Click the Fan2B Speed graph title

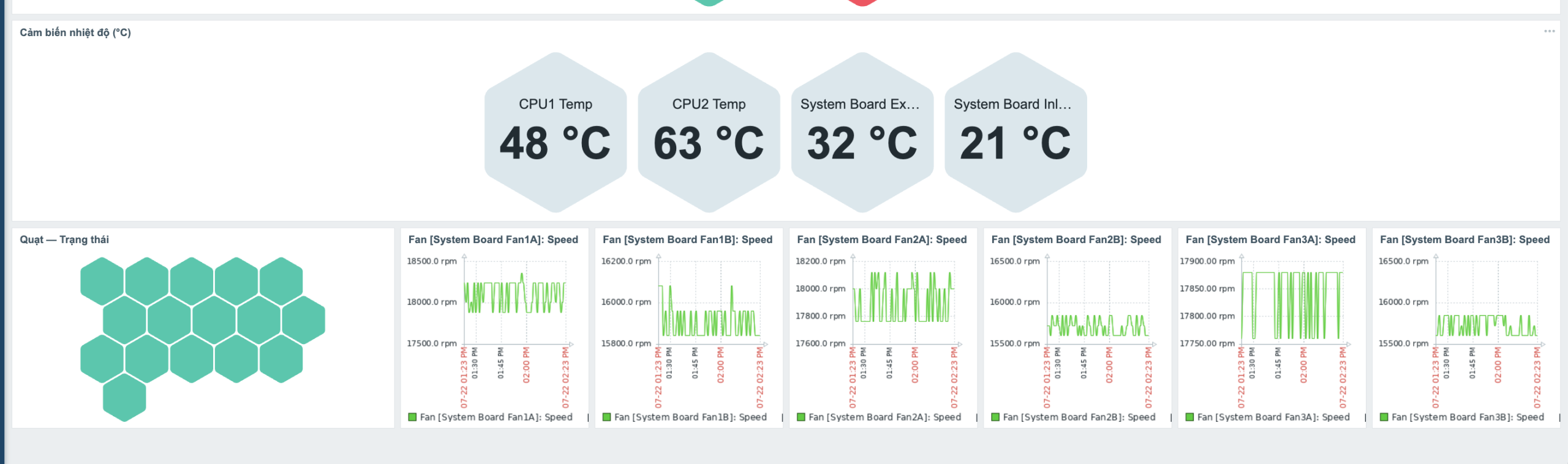click(x=1076, y=239)
